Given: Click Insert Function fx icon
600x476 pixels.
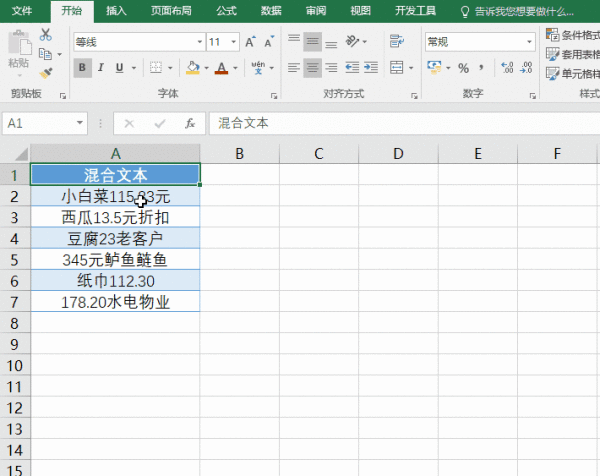Looking at the screenshot, I should point(190,123).
